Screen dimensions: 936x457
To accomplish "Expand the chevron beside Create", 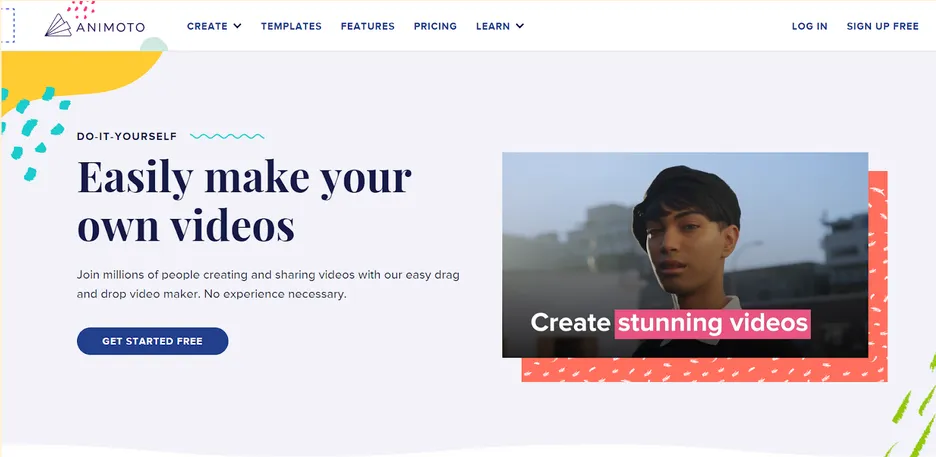I will (238, 26).
